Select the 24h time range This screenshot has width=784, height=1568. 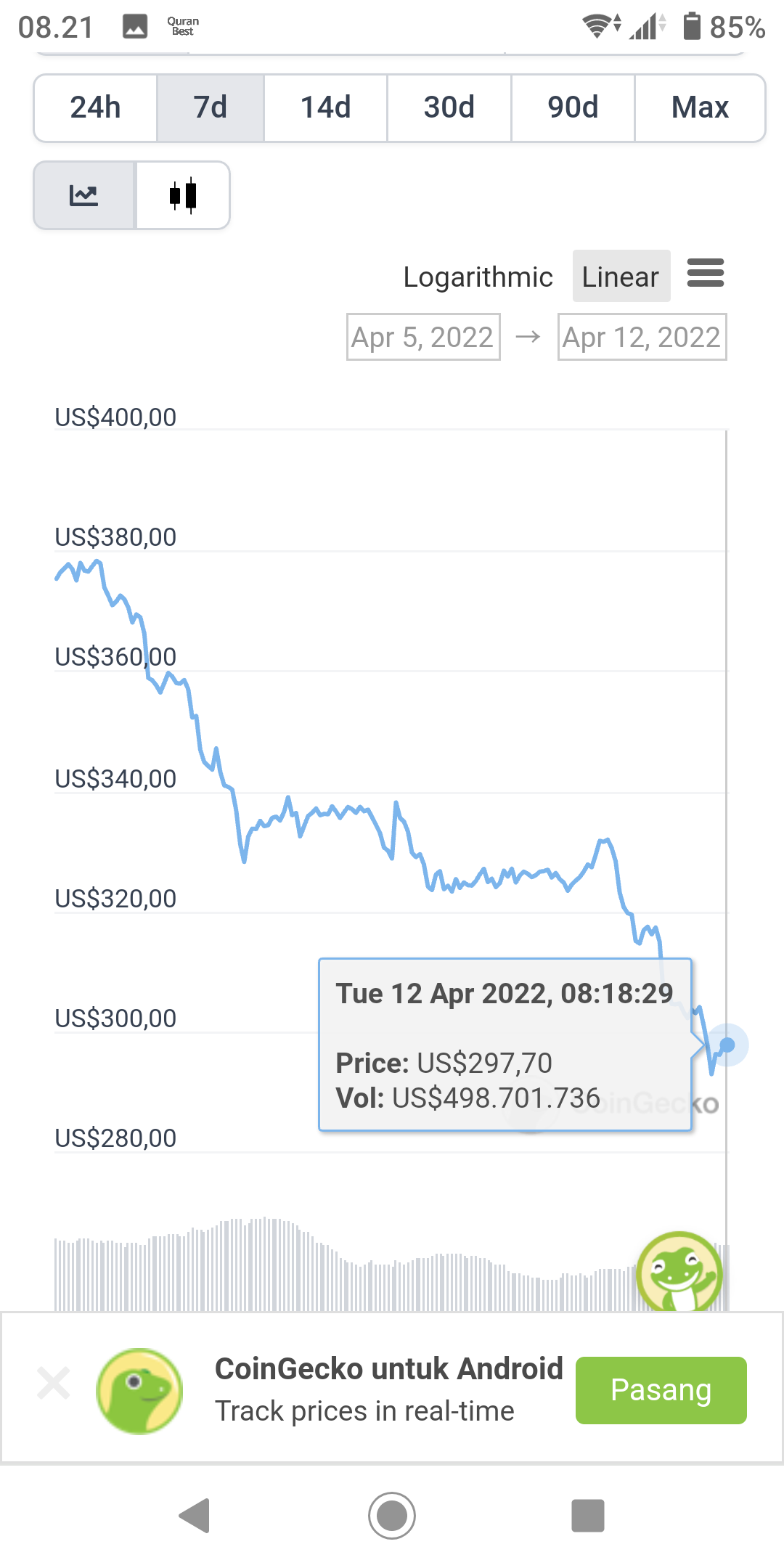tap(96, 107)
